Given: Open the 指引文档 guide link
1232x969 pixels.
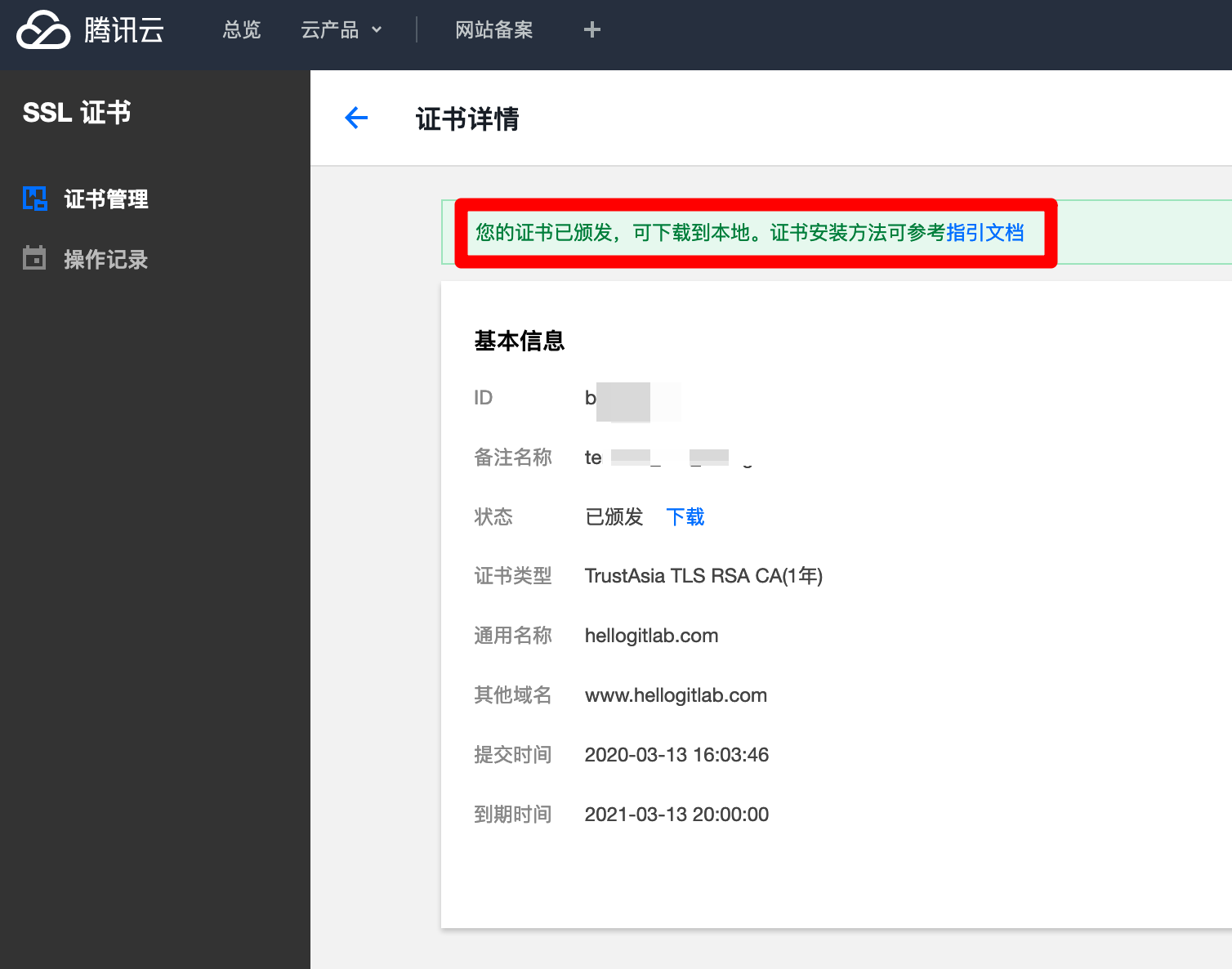Looking at the screenshot, I should pyautogui.click(x=985, y=233).
